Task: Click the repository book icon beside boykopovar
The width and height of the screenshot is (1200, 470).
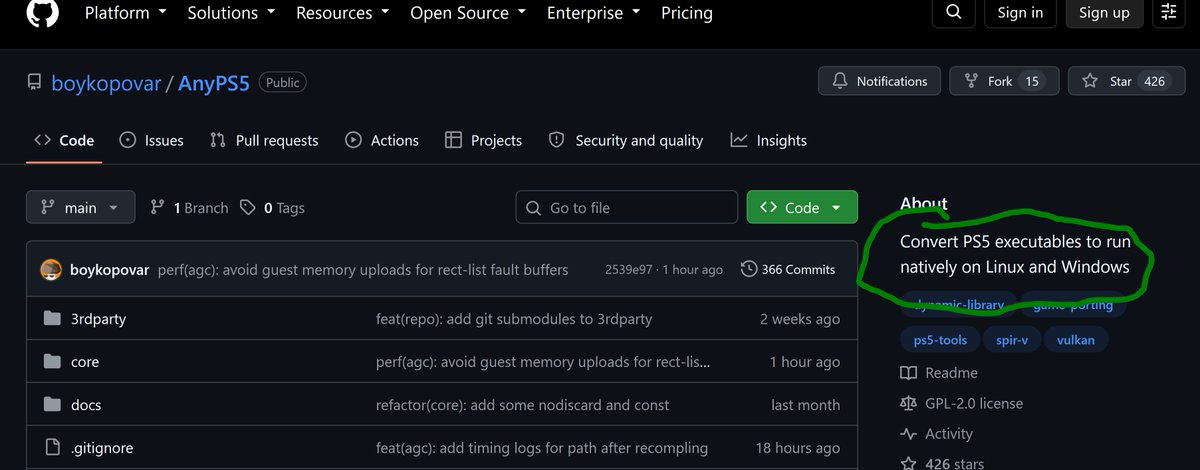Action: coord(35,83)
